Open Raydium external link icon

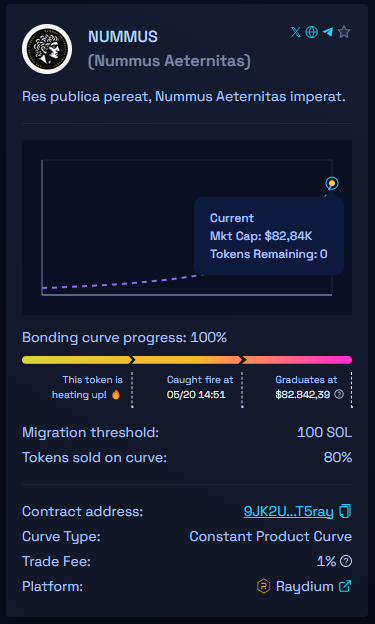click(x=345, y=586)
